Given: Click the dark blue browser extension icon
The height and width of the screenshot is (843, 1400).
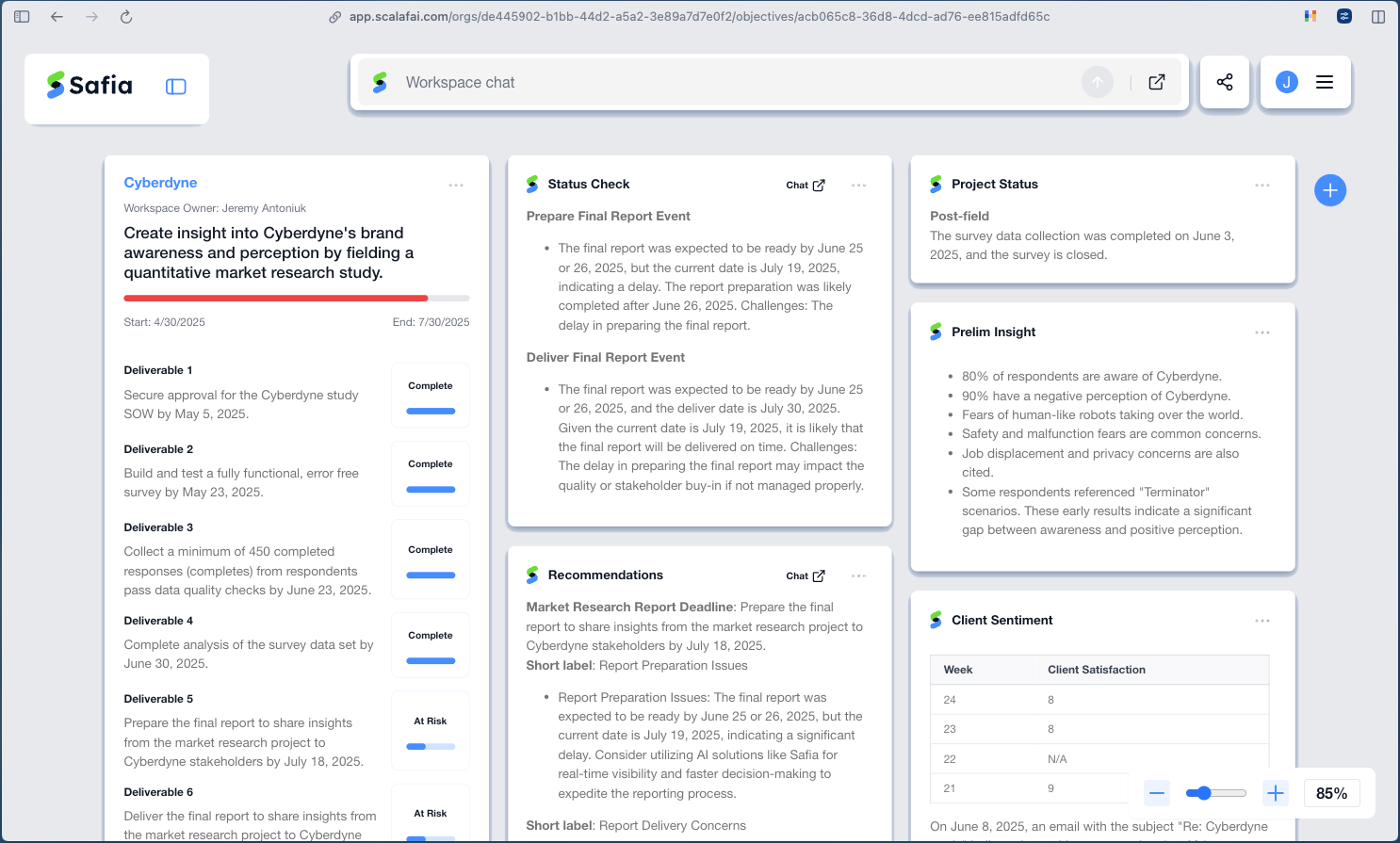Looking at the screenshot, I should click(x=1344, y=16).
